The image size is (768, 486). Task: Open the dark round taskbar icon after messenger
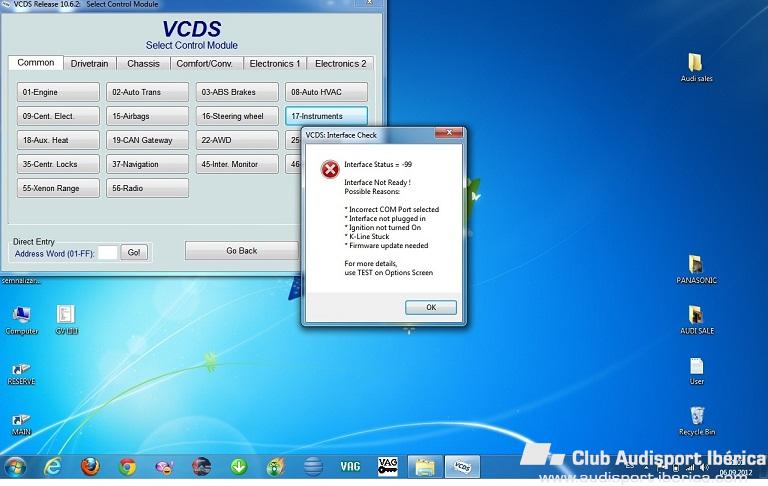[201, 466]
